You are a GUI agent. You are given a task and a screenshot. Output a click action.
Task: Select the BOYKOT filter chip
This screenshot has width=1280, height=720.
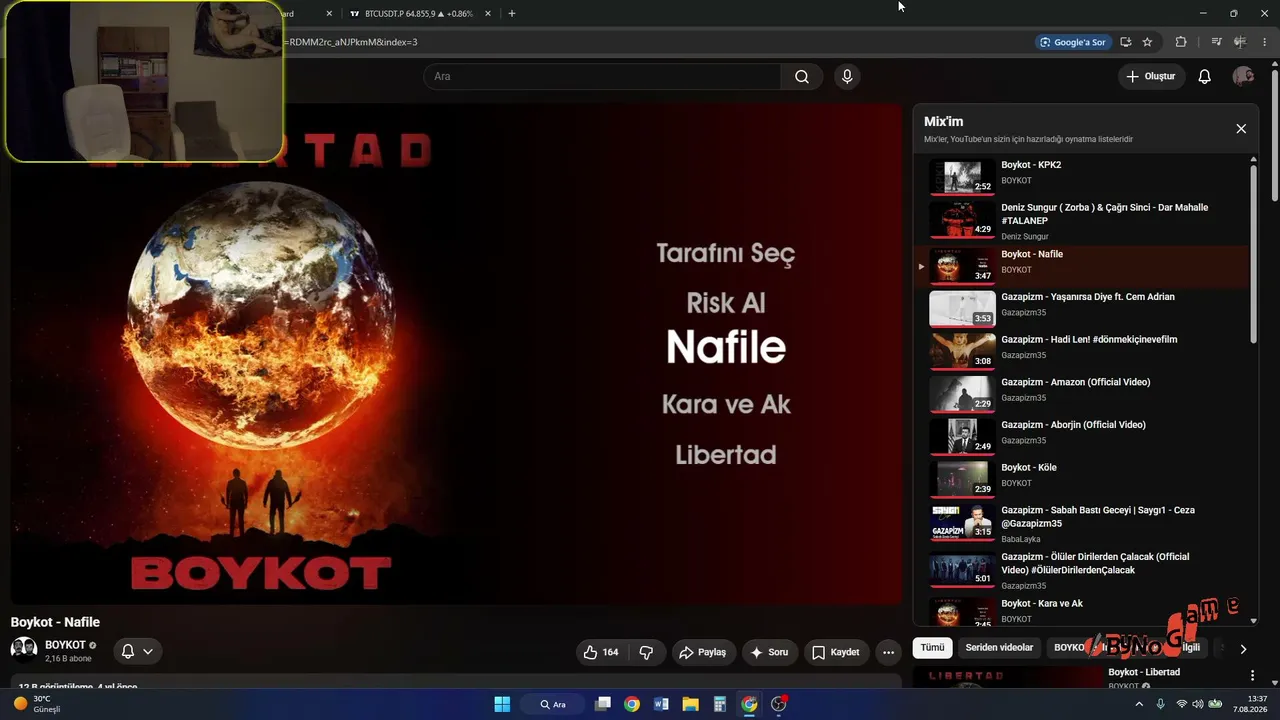pos(1069,648)
